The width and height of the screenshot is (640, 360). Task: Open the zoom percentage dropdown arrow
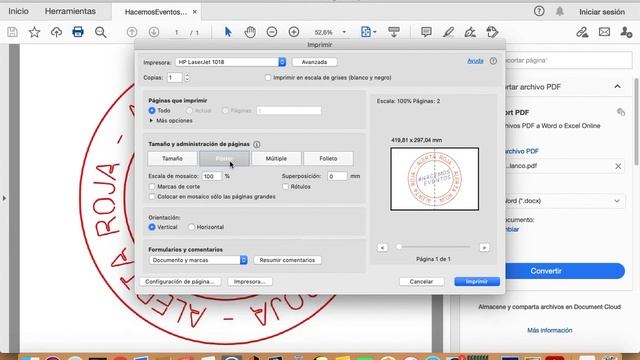[x=344, y=32]
